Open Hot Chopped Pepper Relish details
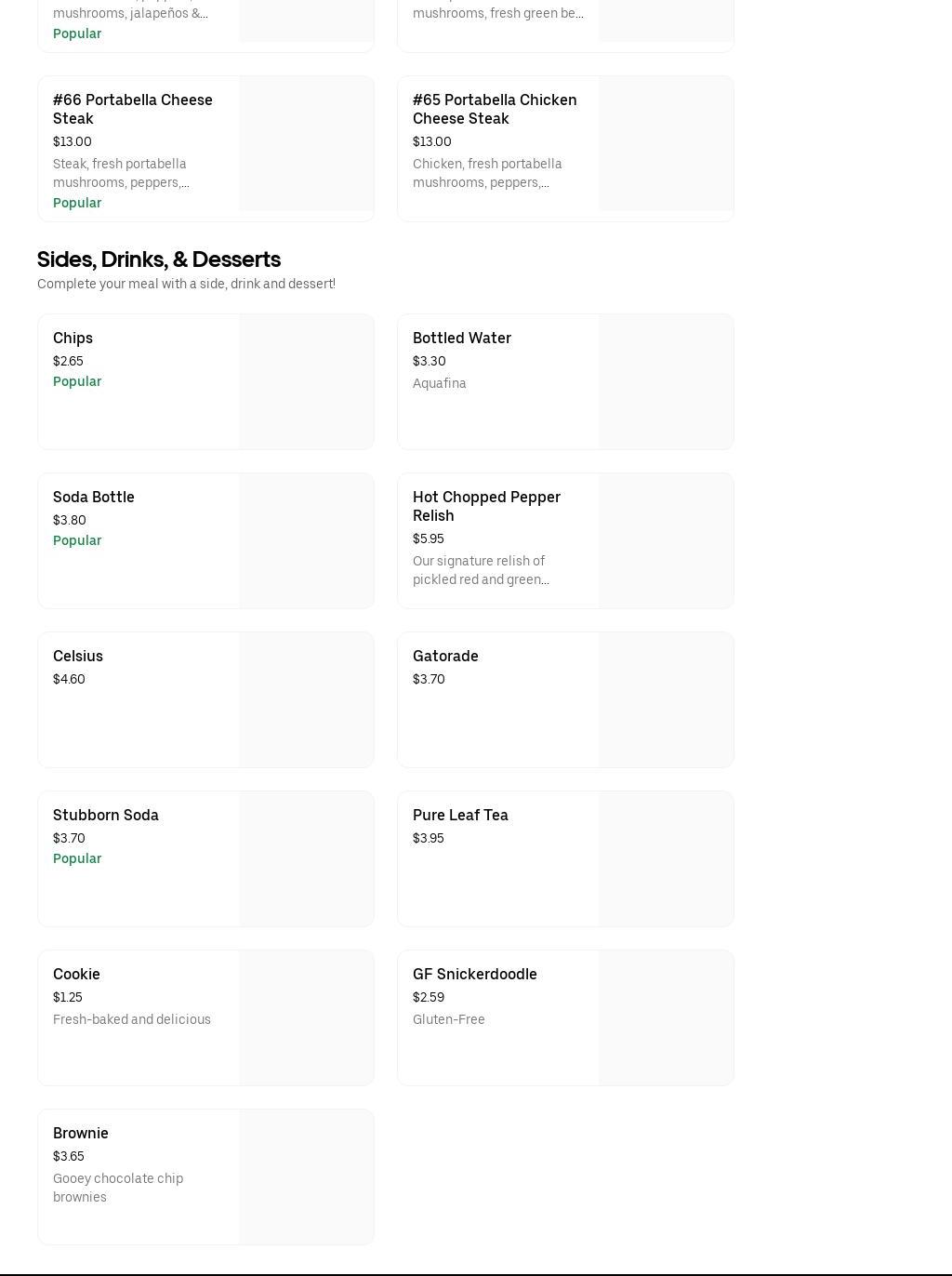The image size is (952, 1276). [485, 506]
